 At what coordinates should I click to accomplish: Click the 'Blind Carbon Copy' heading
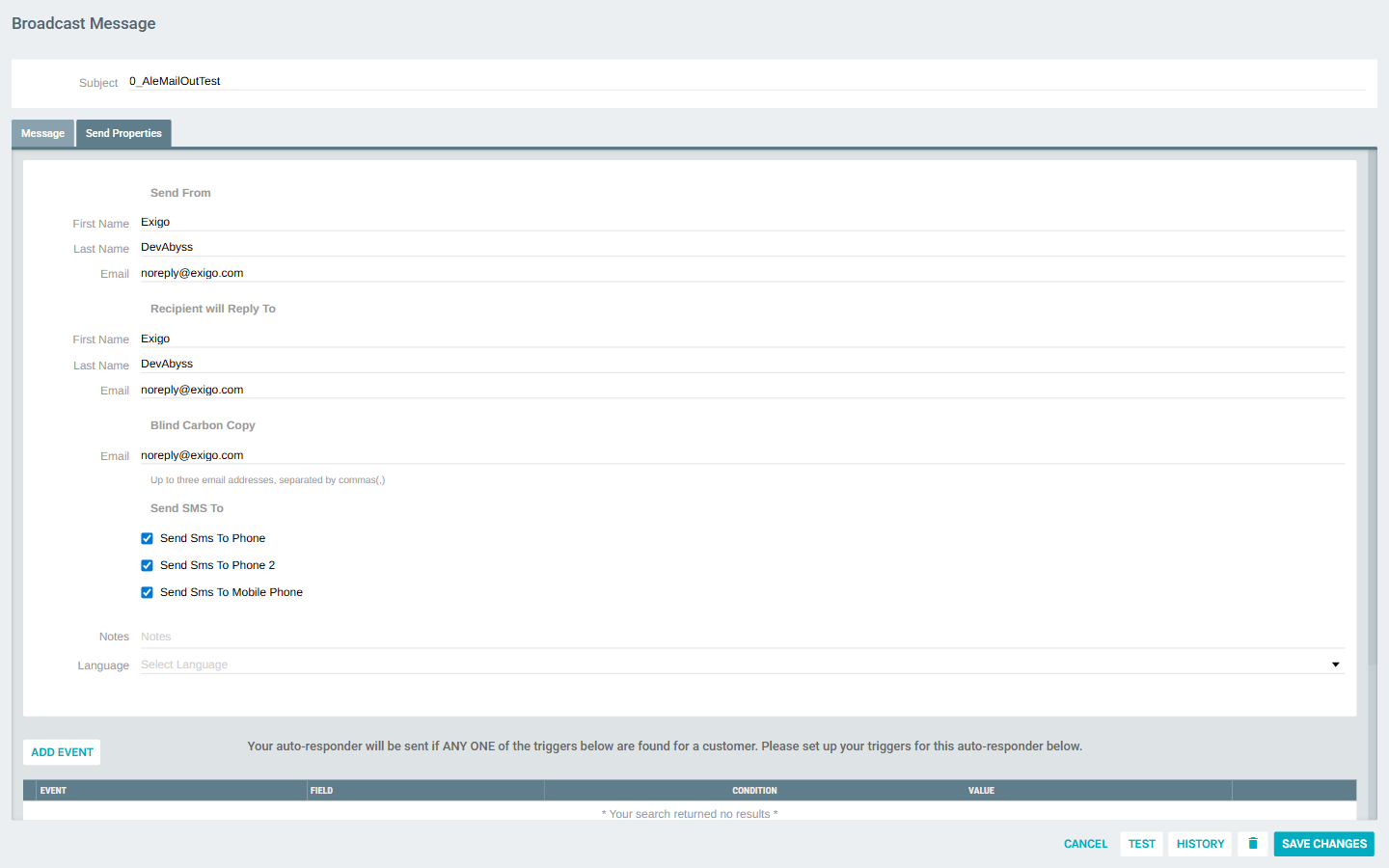(x=203, y=425)
